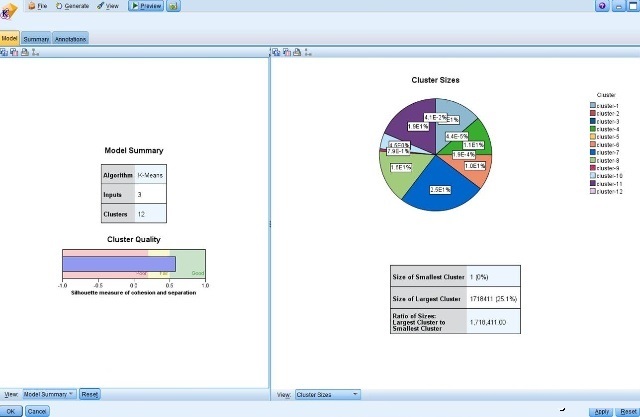Click the cluster-1 legend color swatch
This screenshot has height=417, width=640.
(593, 105)
